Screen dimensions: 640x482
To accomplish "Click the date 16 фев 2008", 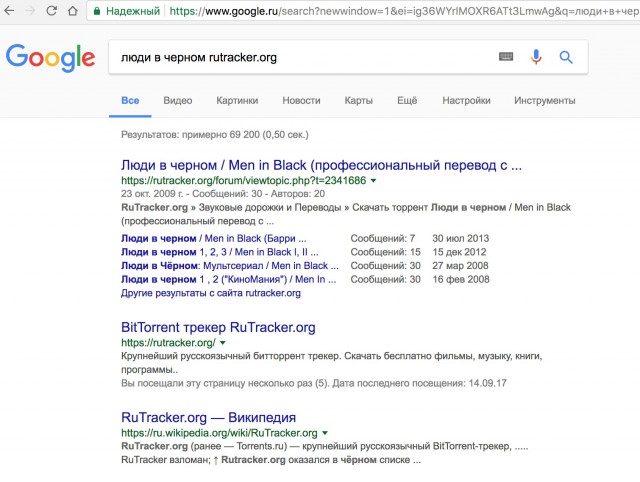I will [x=460, y=280].
